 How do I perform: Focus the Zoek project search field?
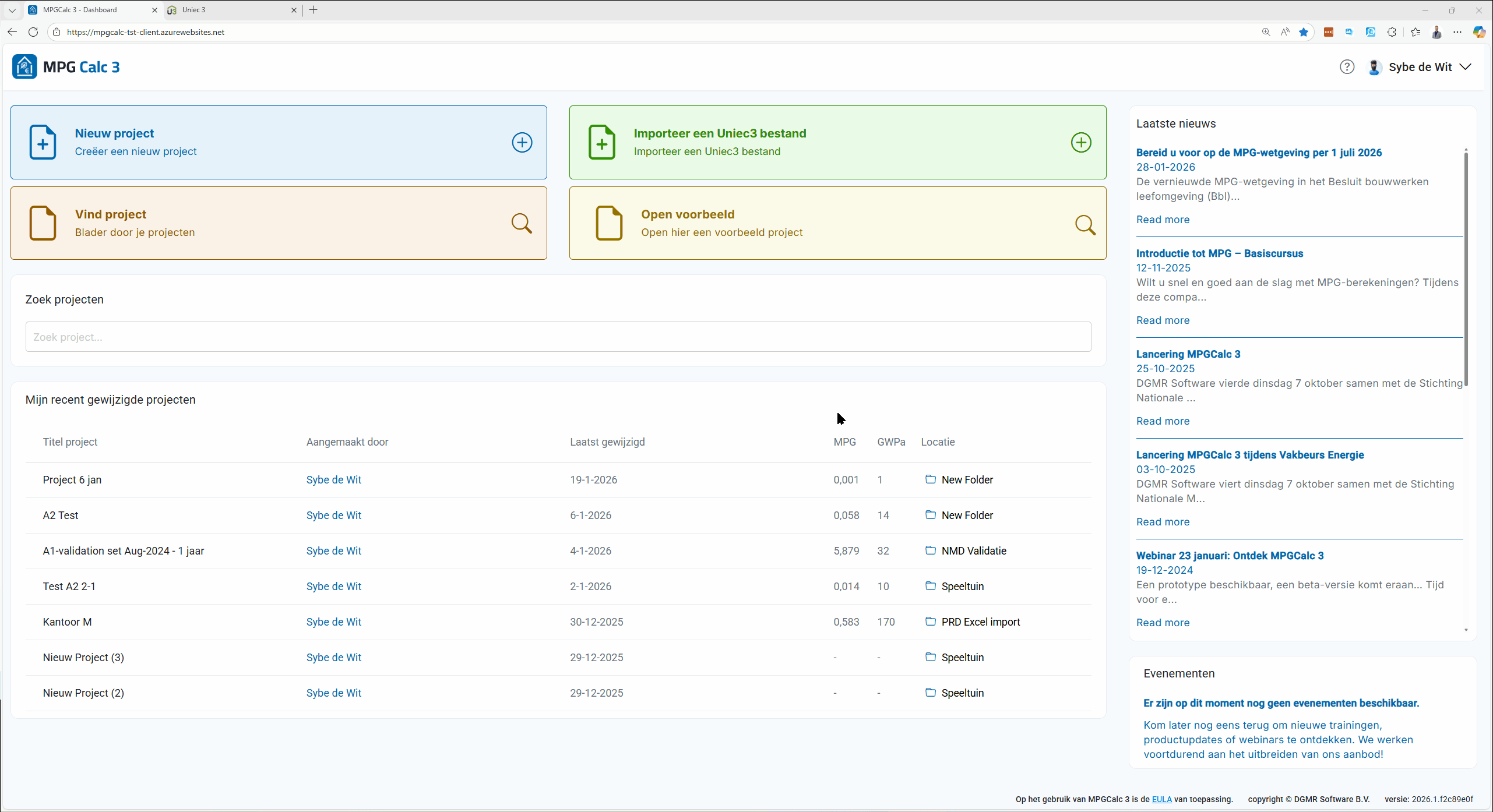tap(558, 337)
